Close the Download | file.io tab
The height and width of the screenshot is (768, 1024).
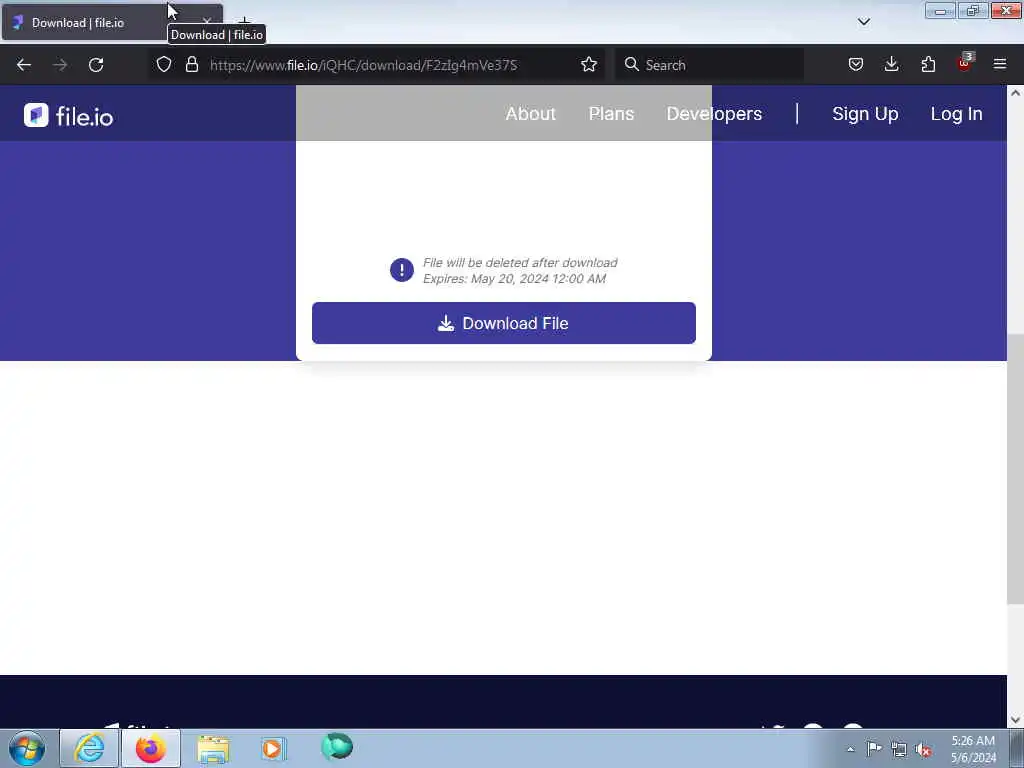point(207,22)
